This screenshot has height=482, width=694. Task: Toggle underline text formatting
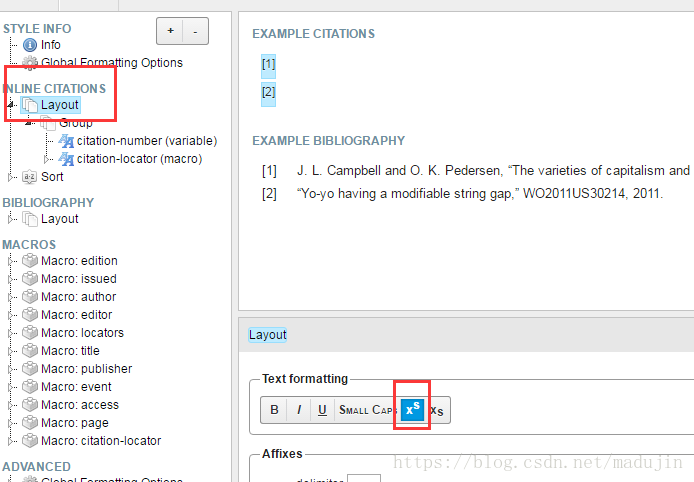[322, 410]
